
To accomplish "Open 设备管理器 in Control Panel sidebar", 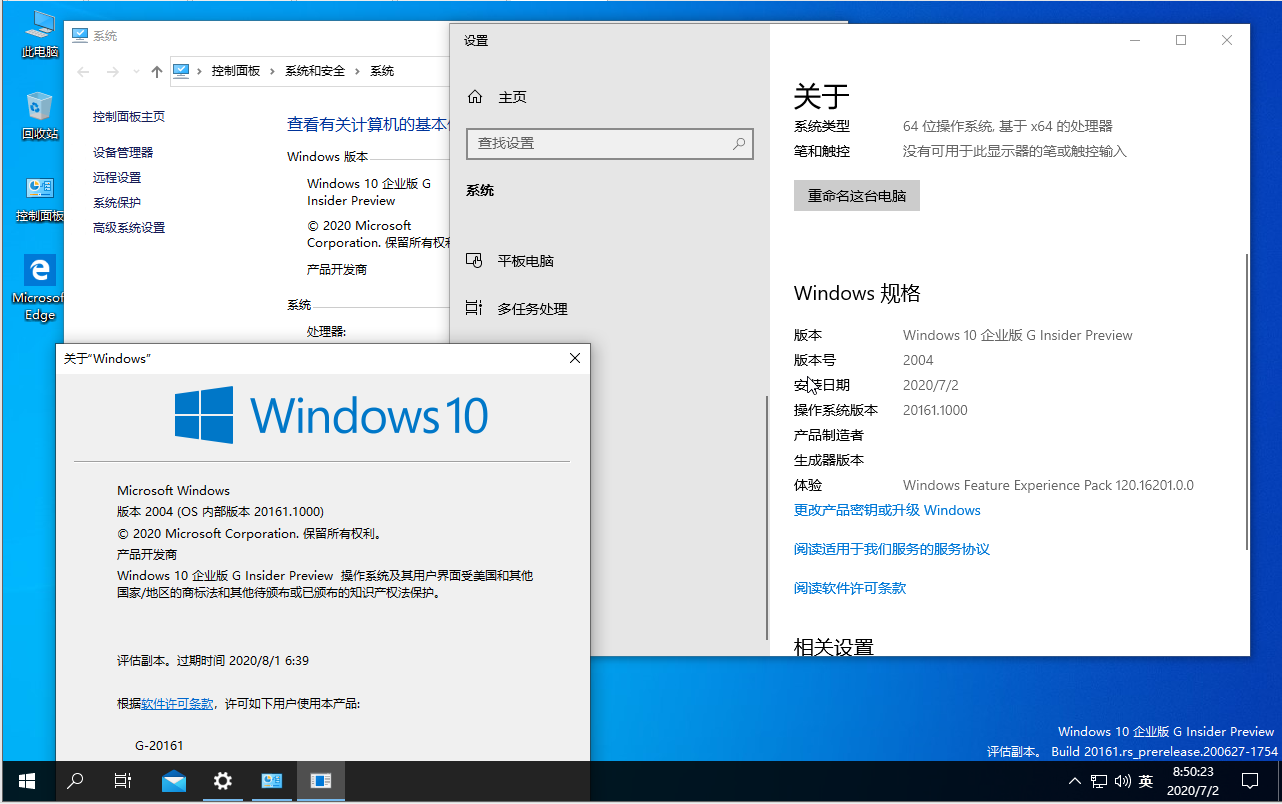I will (x=123, y=152).
